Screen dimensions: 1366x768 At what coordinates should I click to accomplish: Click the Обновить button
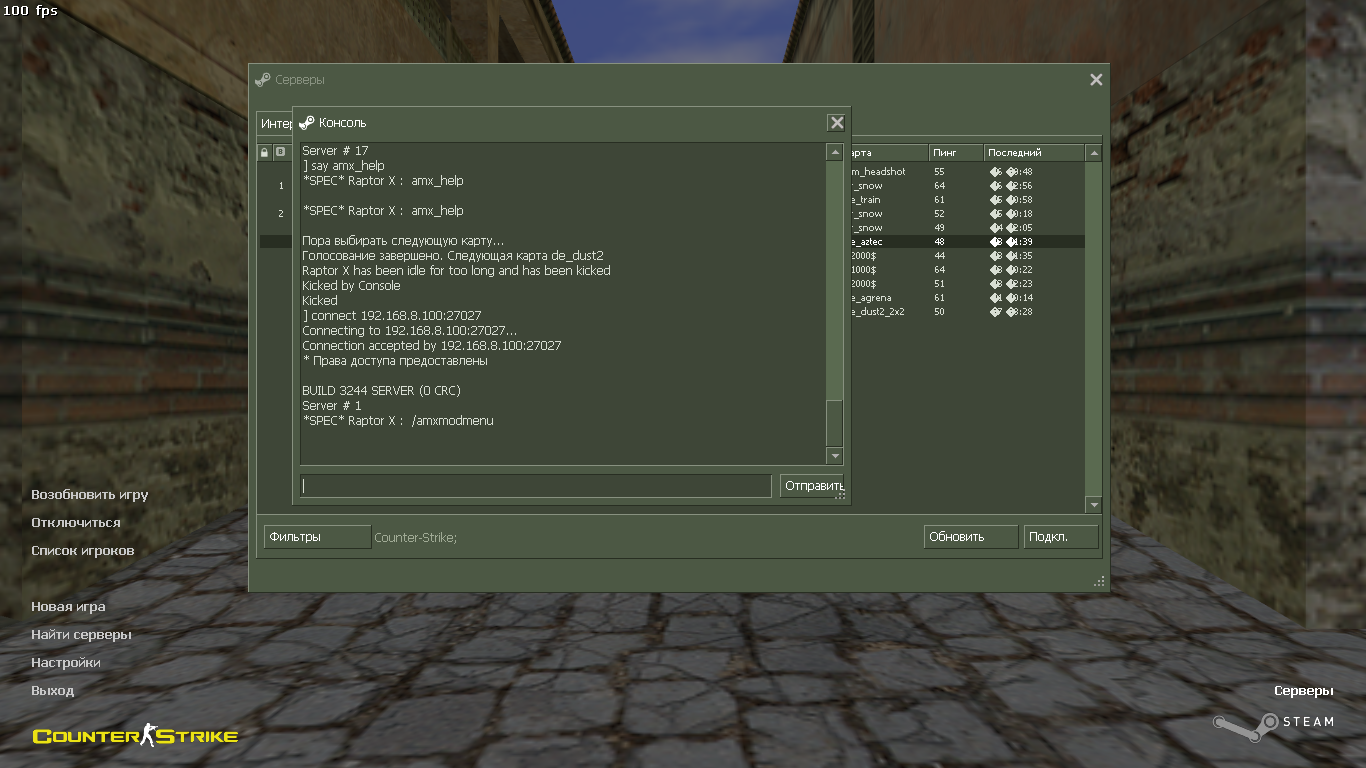pyautogui.click(x=971, y=537)
